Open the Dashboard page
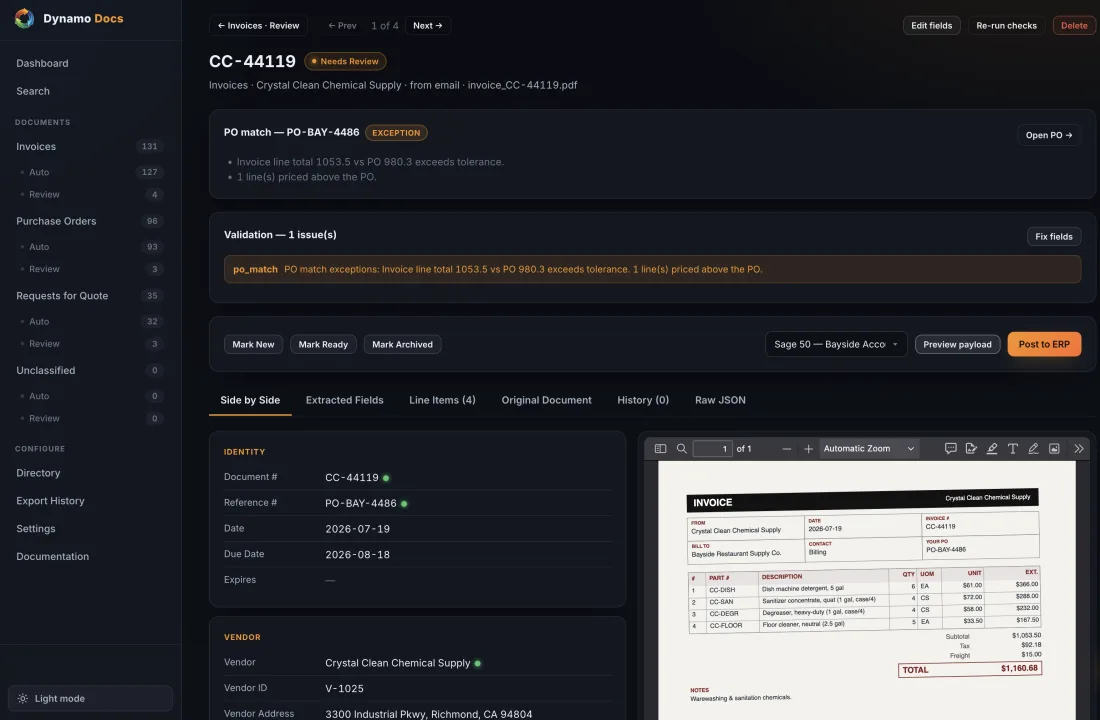This screenshot has width=1100, height=720. coord(90,63)
